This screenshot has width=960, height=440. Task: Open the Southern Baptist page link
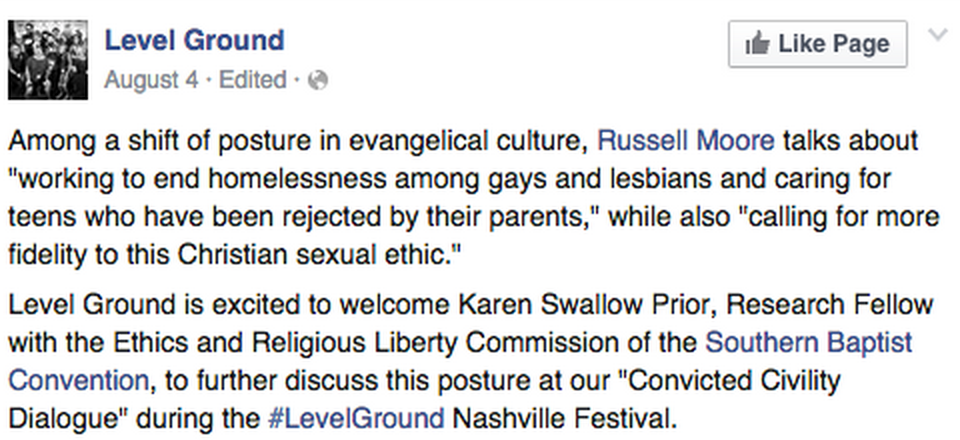click(x=809, y=342)
